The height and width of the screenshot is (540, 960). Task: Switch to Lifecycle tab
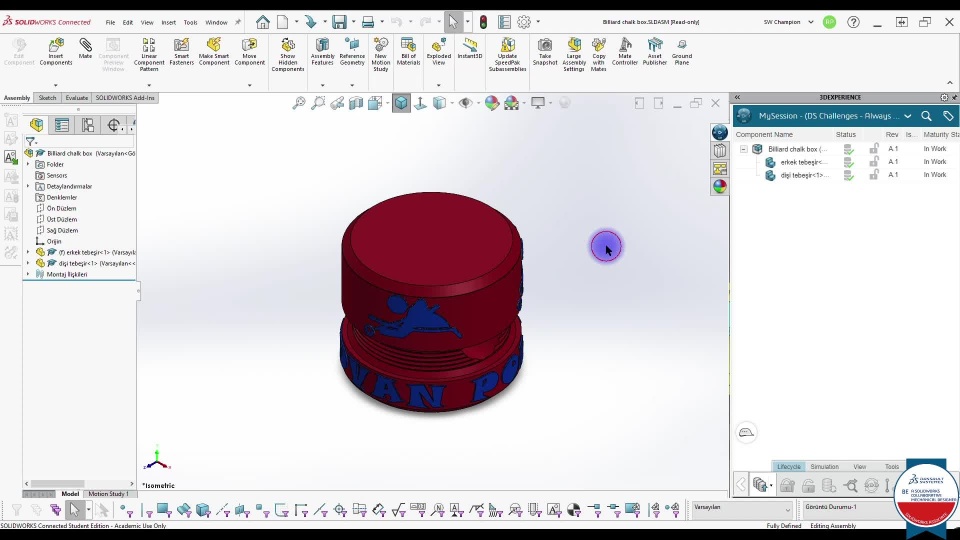tap(789, 467)
